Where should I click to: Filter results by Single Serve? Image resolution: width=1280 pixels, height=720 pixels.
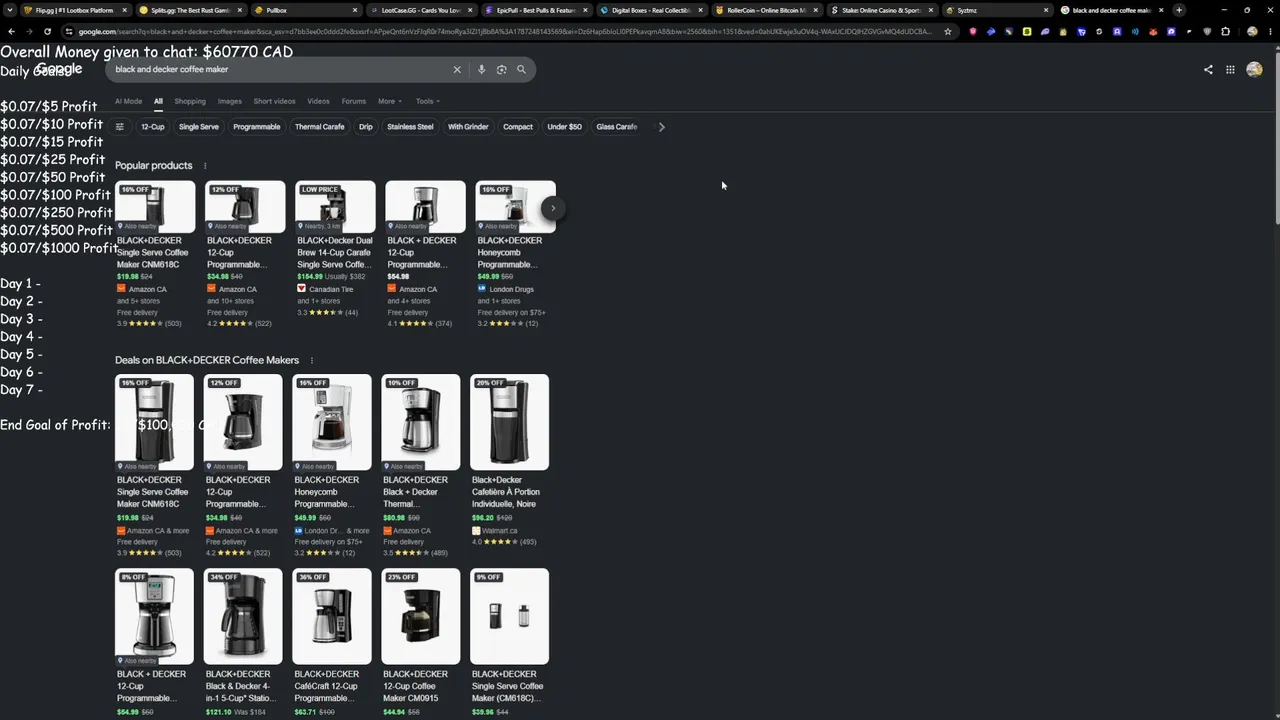point(198,127)
